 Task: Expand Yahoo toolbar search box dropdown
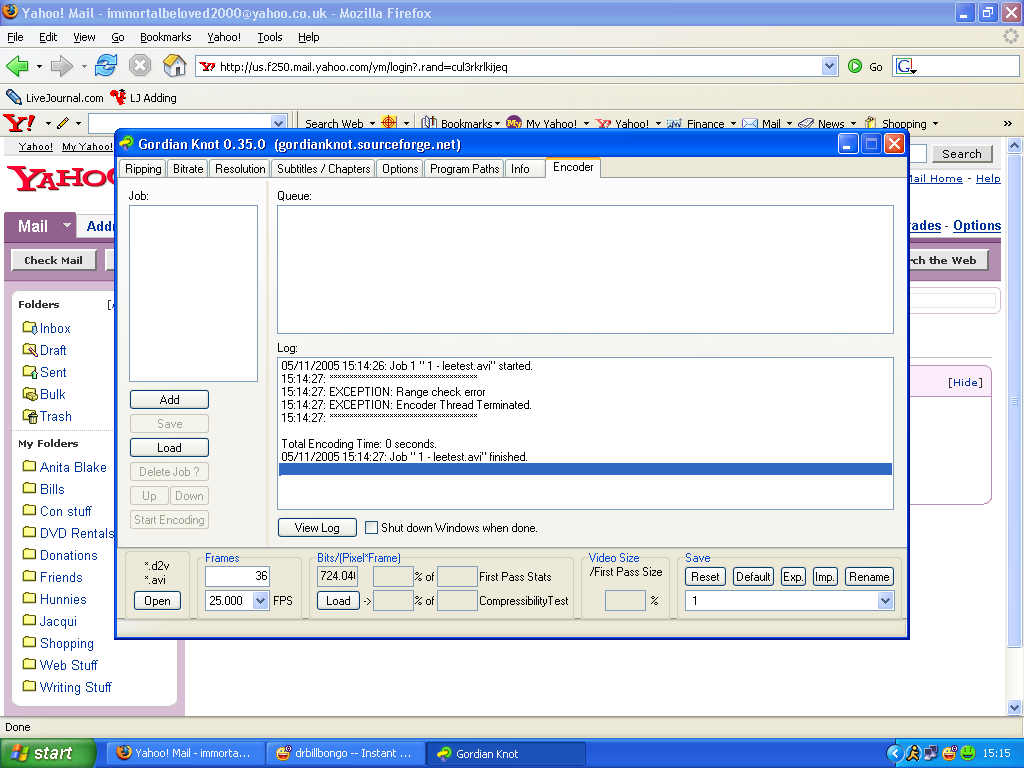278,123
